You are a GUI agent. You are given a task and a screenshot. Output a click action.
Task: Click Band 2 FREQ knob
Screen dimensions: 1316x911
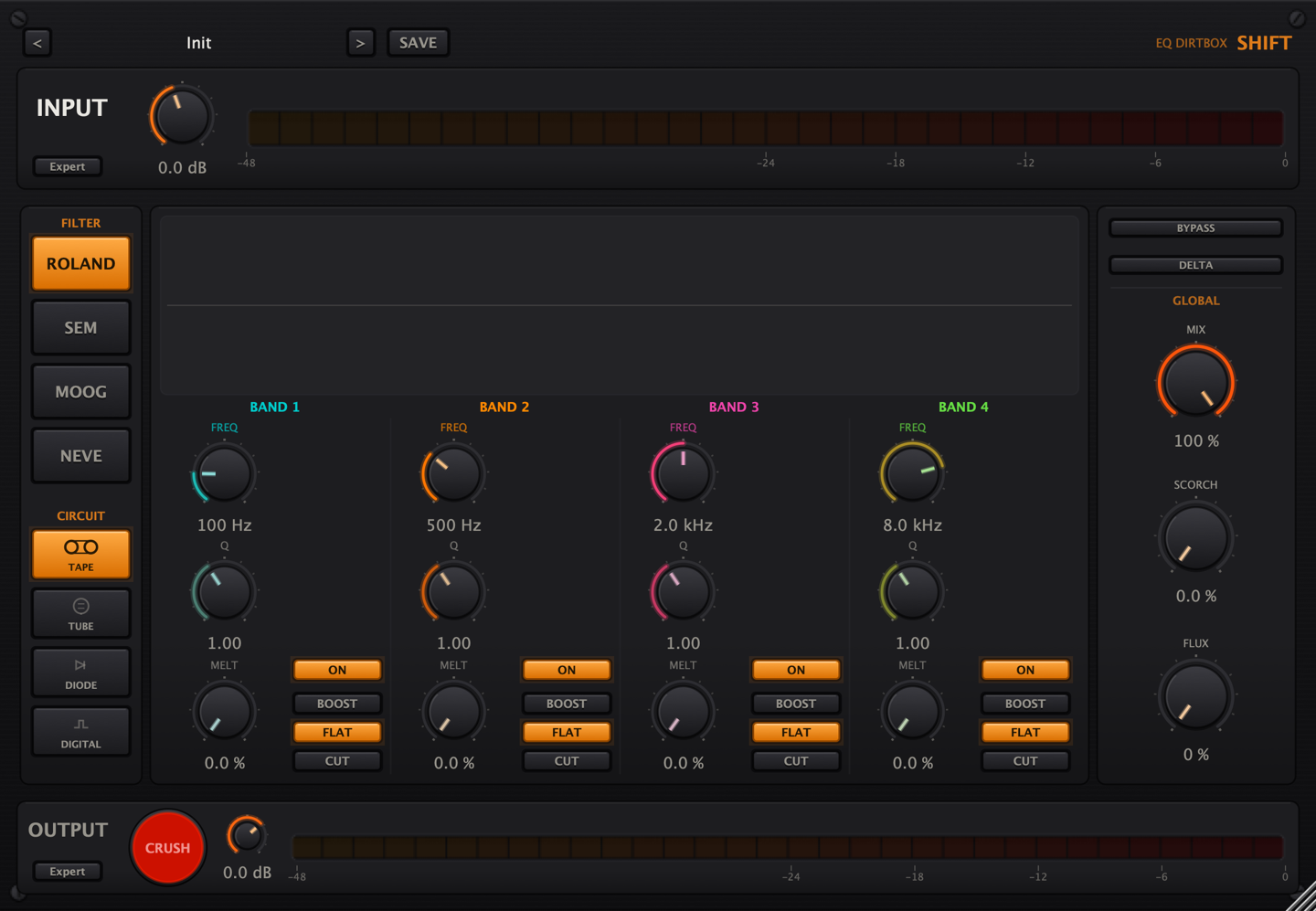[x=453, y=473]
